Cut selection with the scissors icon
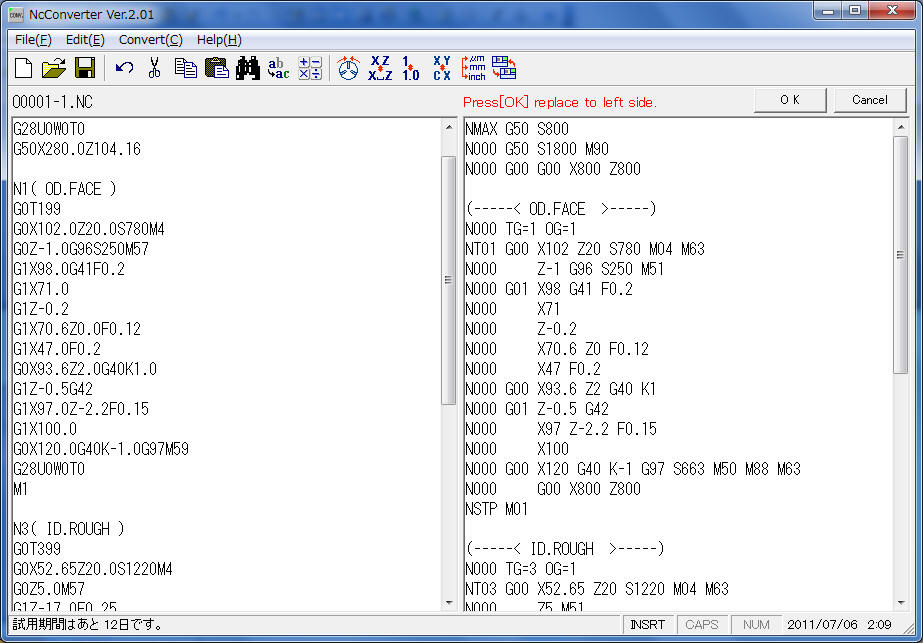923x643 pixels. click(x=154, y=68)
